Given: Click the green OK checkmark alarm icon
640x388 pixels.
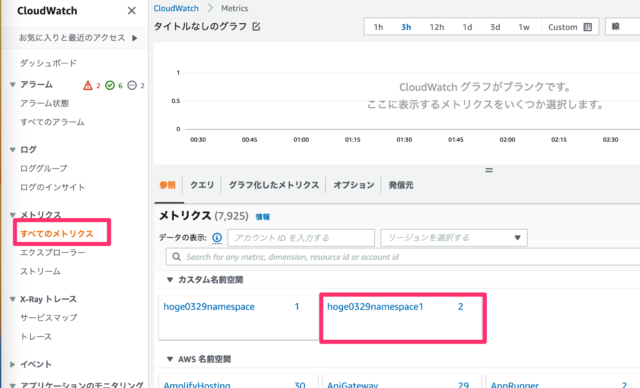Looking at the screenshot, I should [x=110, y=85].
